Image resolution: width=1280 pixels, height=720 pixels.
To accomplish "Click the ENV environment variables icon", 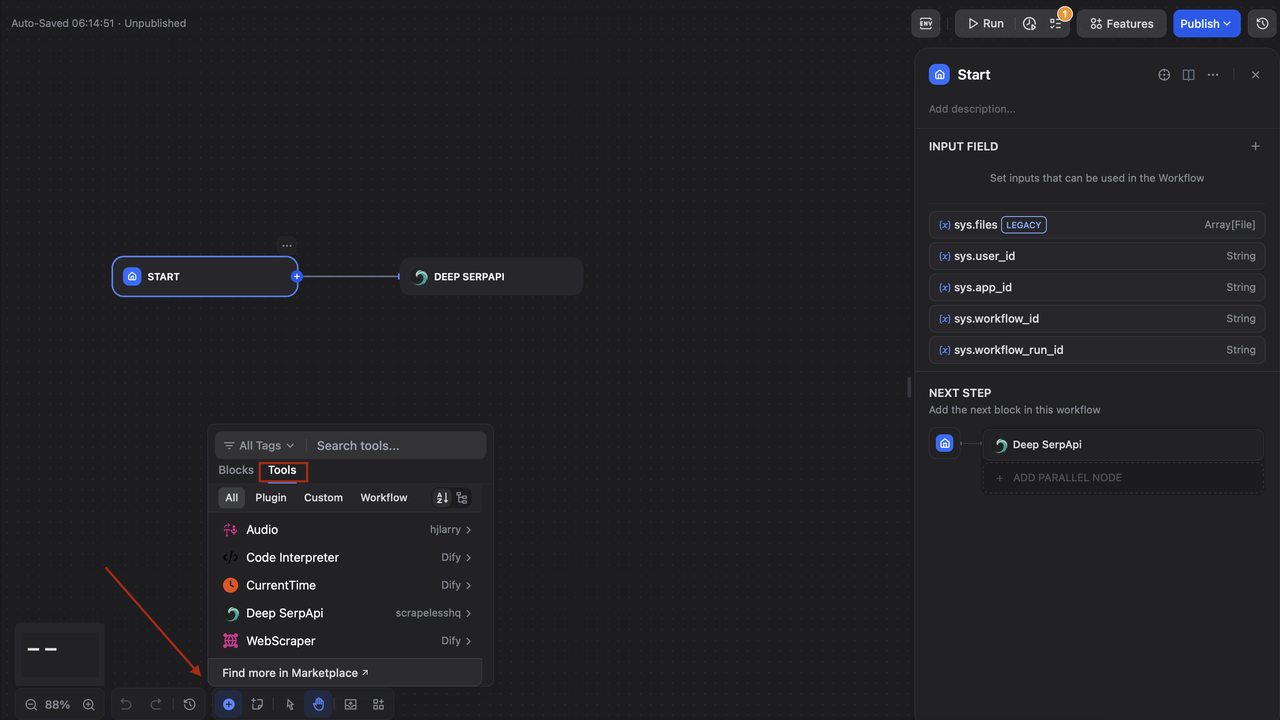I will coord(926,23).
